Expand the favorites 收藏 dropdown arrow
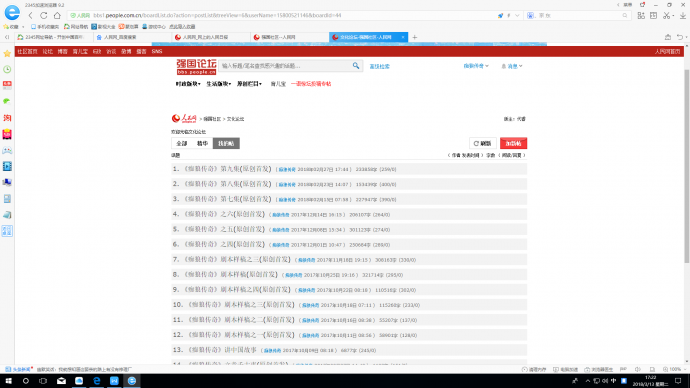 [23, 27]
